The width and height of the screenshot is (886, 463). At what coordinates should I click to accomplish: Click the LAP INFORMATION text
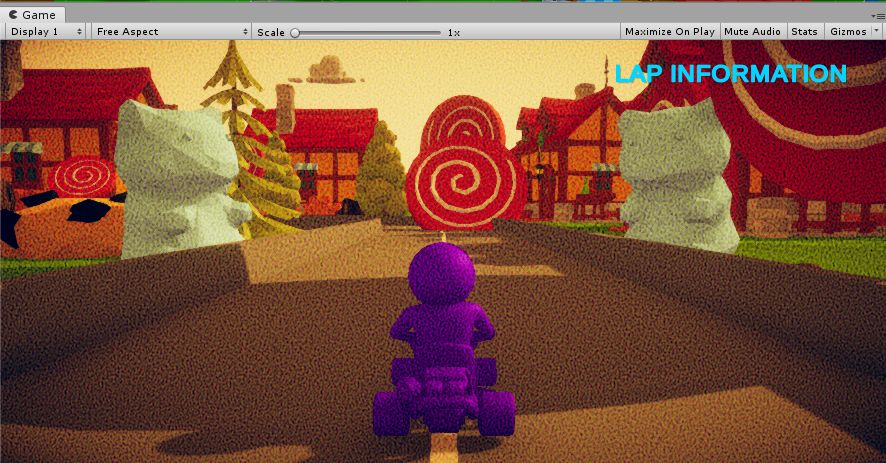point(730,74)
